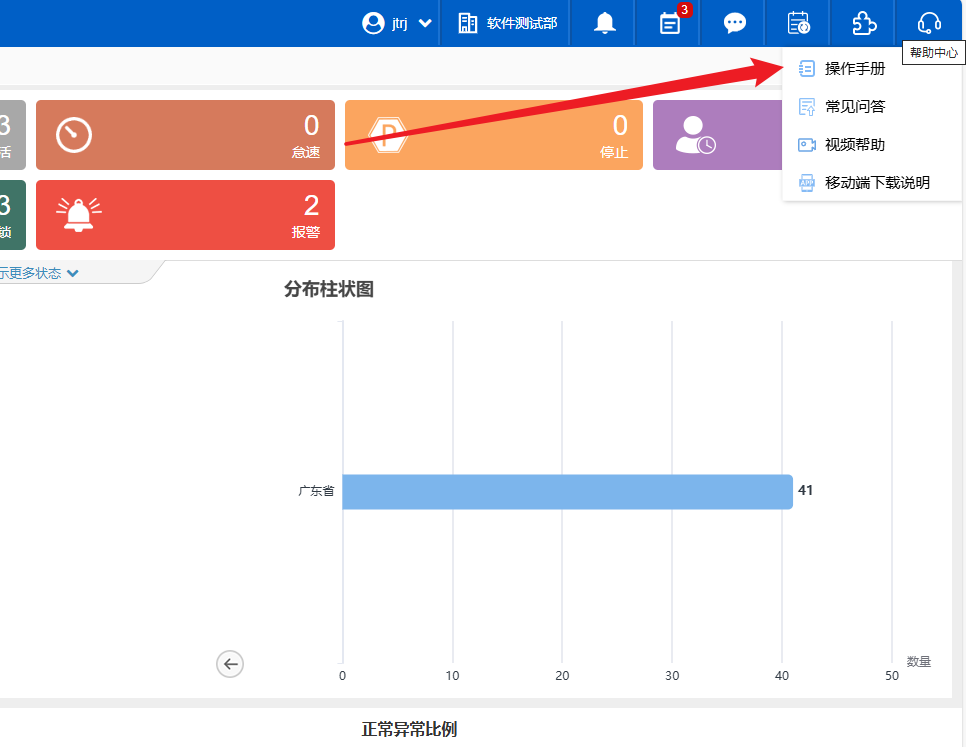Click the calendar schedule icon in header

798,23
